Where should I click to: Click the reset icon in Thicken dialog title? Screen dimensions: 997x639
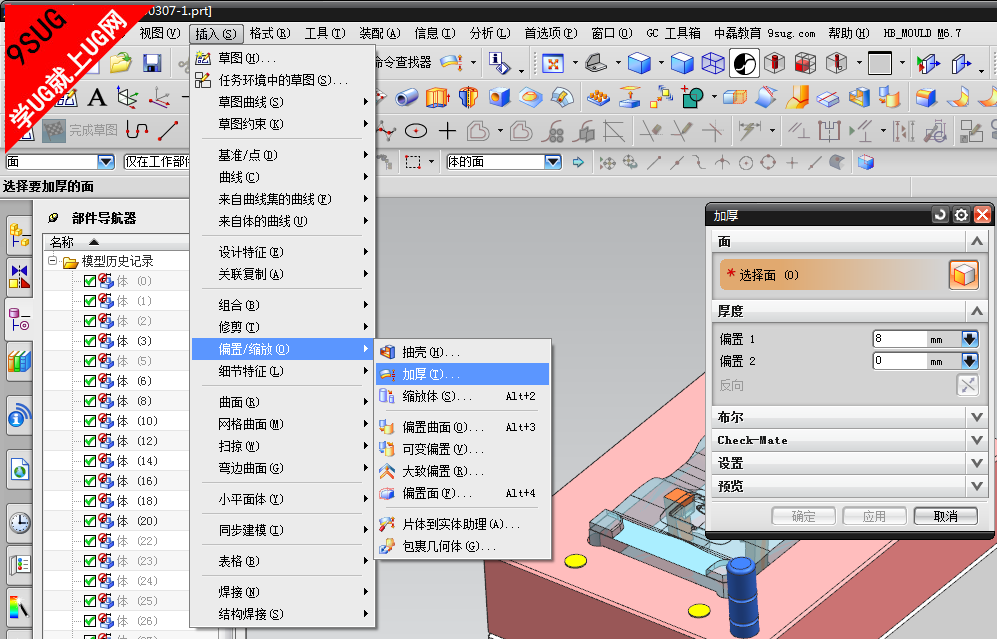click(940, 215)
